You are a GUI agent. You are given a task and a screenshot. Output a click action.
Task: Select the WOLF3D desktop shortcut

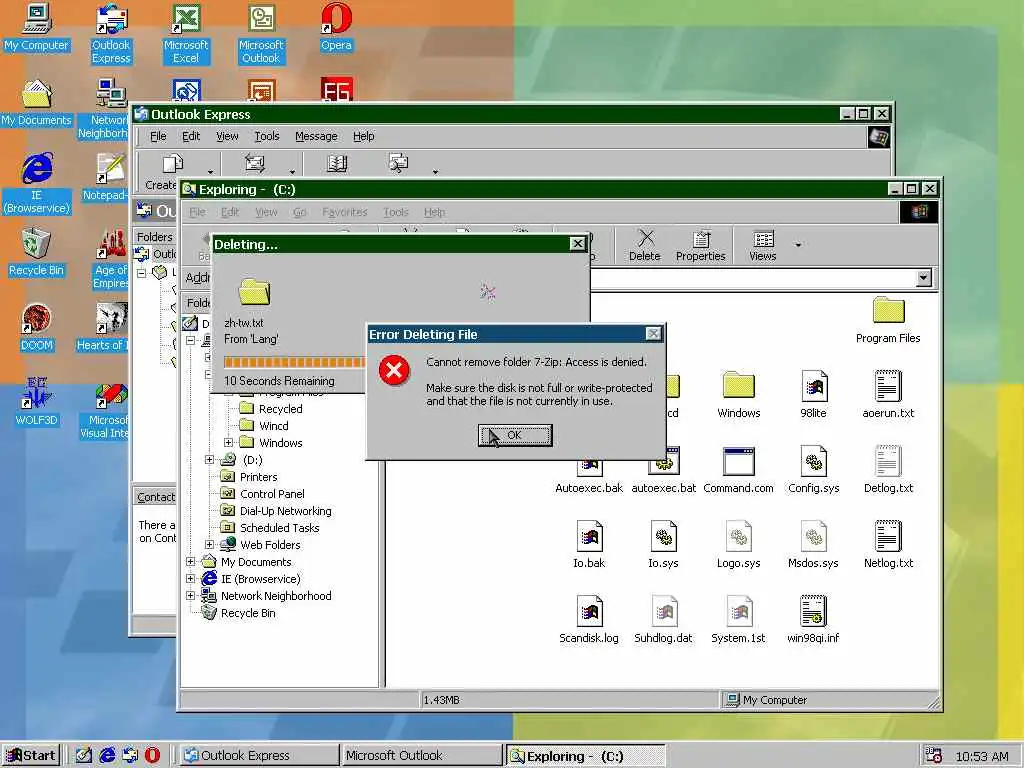click(36, 402)
